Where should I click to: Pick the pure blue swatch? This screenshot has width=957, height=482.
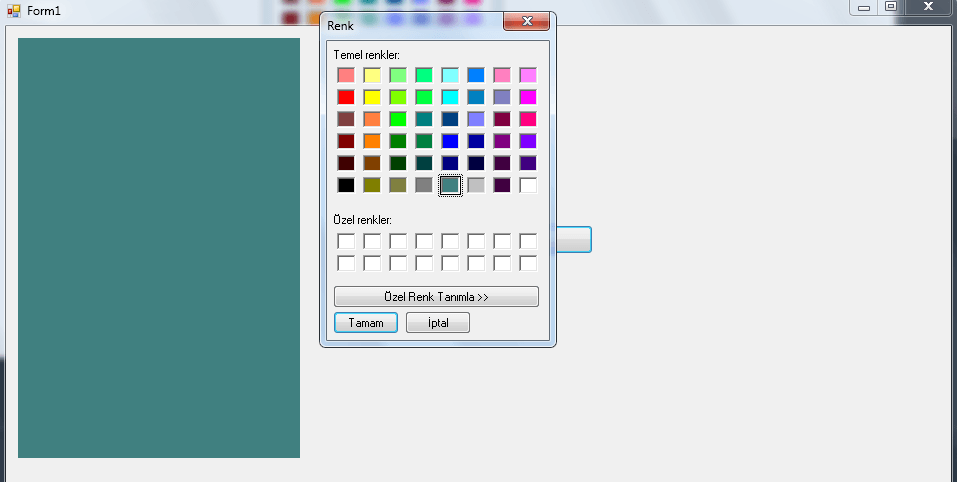click(450, 141)
